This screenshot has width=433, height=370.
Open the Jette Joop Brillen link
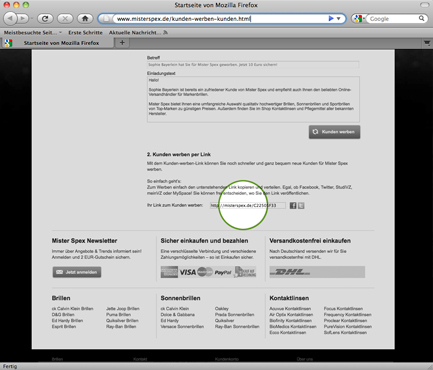pos(123,308)
